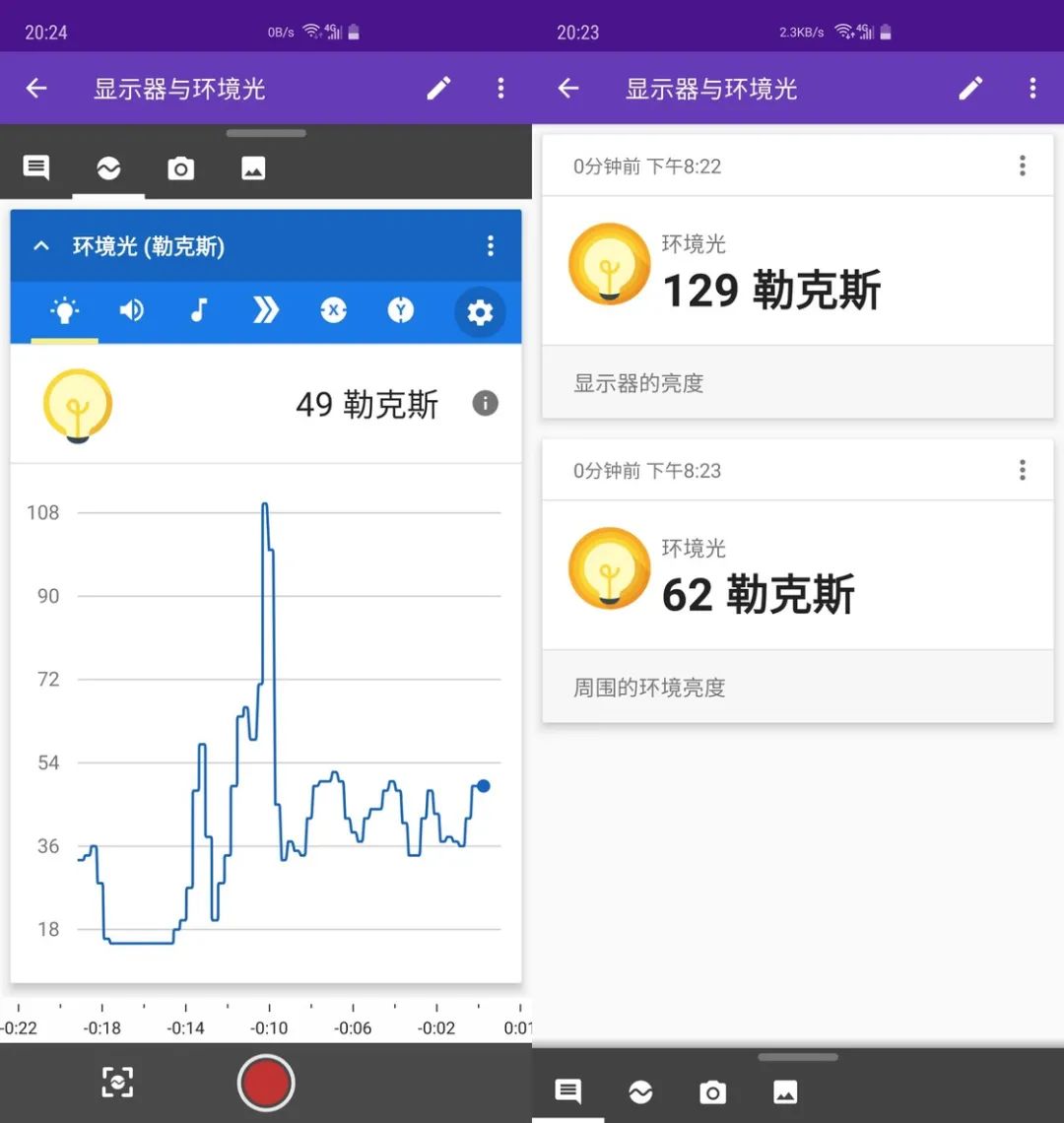The width and height of the screenshot is (1064, 1123).
Task: Open sensors tab in right screen bottom bar
Action: [640, 1091]
